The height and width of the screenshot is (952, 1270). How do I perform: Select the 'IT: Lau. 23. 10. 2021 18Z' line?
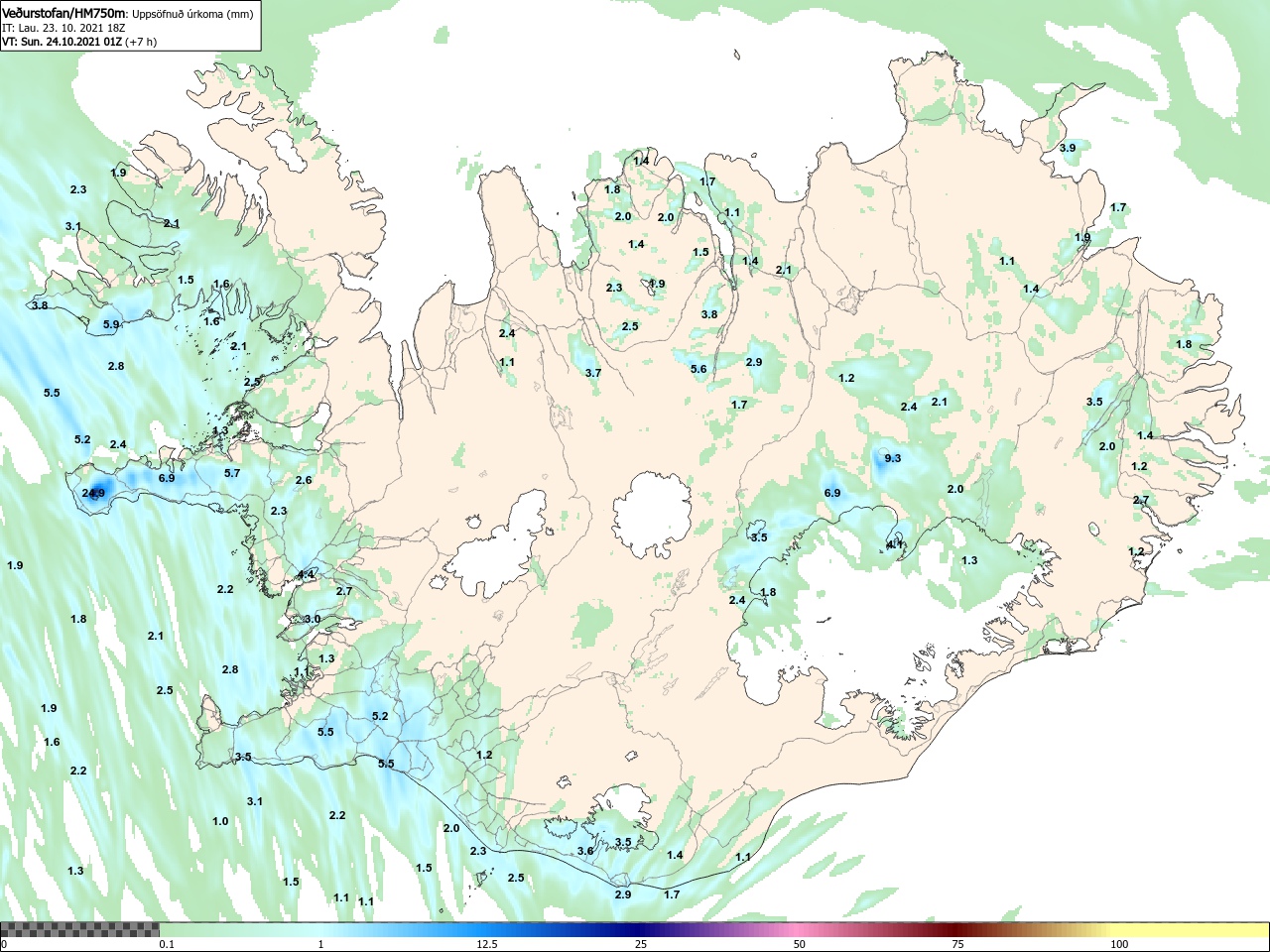(x=64, y=28)
